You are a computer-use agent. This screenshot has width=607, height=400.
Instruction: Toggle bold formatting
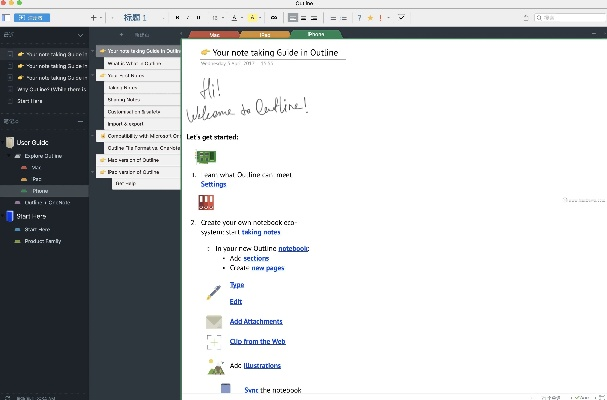[x=177, y=18]
